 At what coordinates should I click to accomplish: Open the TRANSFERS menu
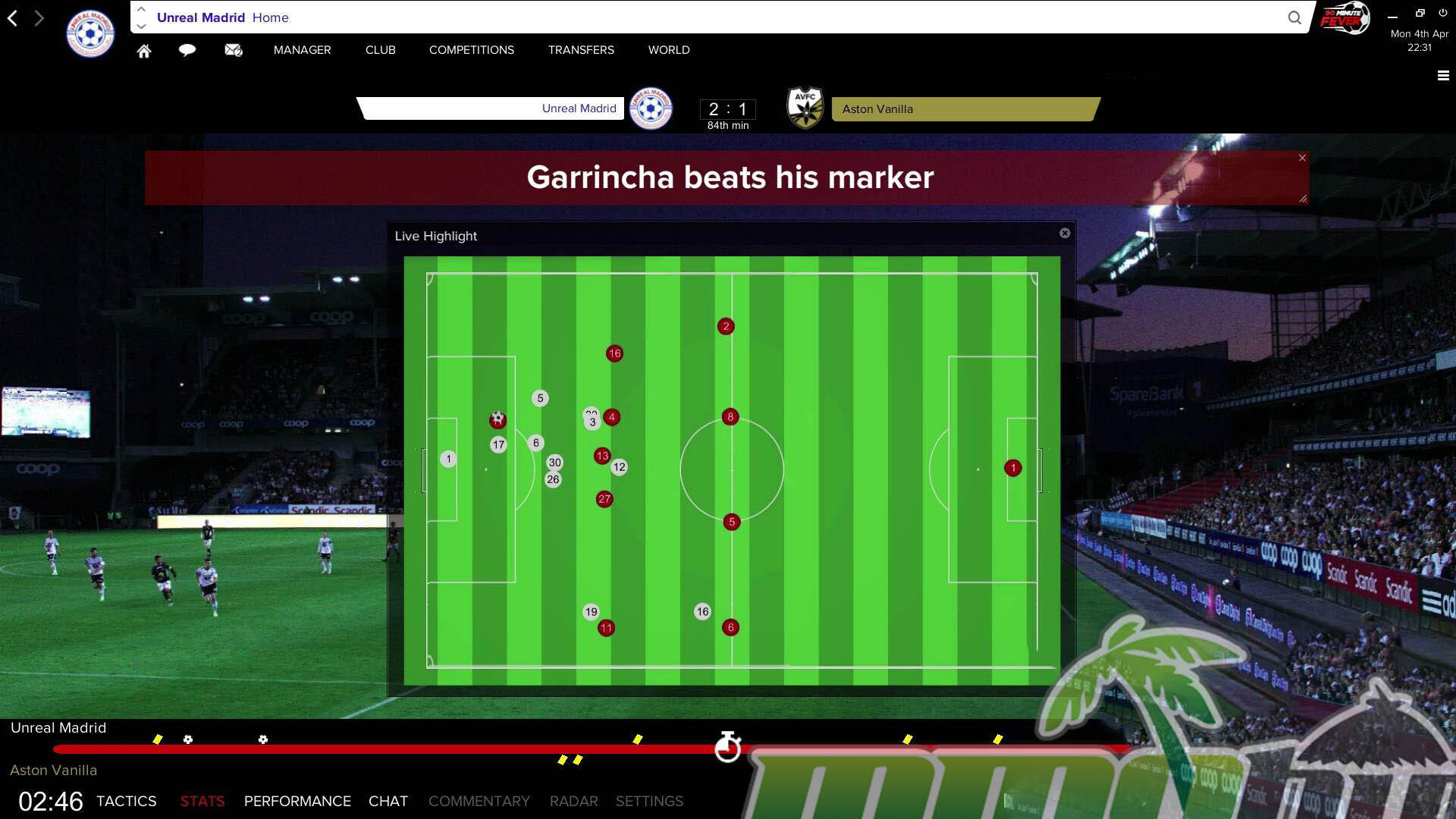(x=582, y=50)
